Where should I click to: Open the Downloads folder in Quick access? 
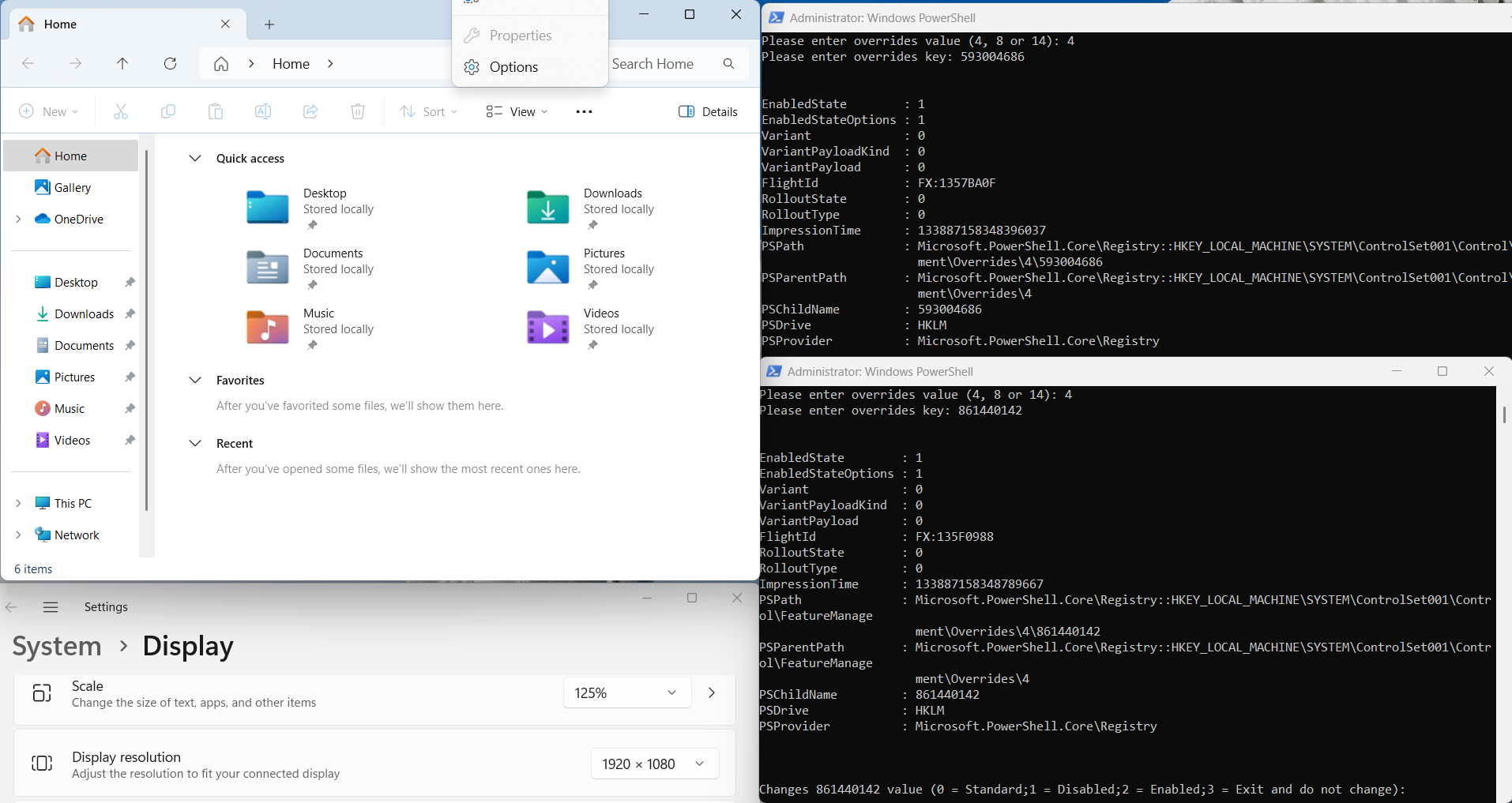point(592,209)
